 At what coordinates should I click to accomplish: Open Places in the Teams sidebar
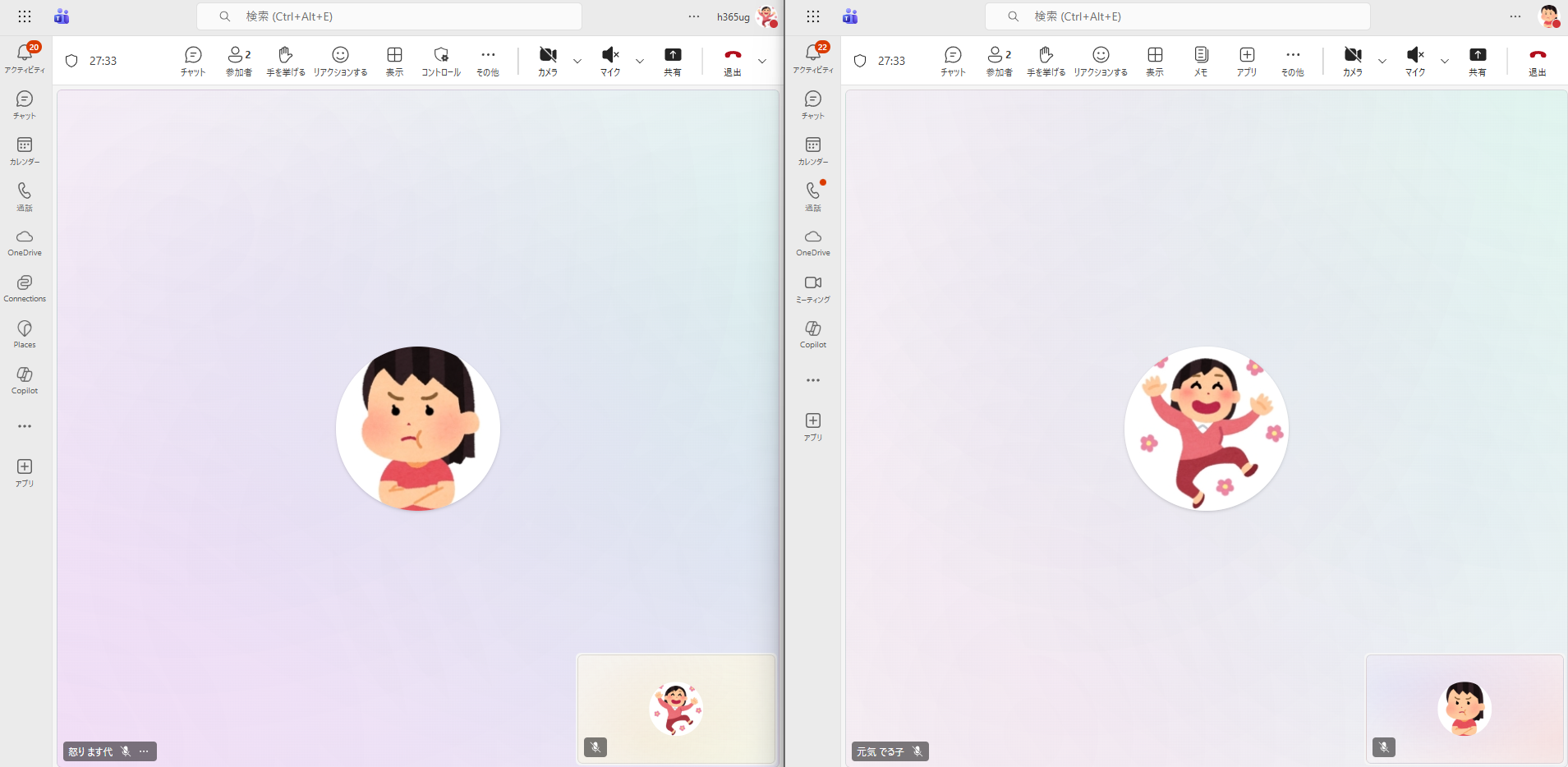click(25, 333)
